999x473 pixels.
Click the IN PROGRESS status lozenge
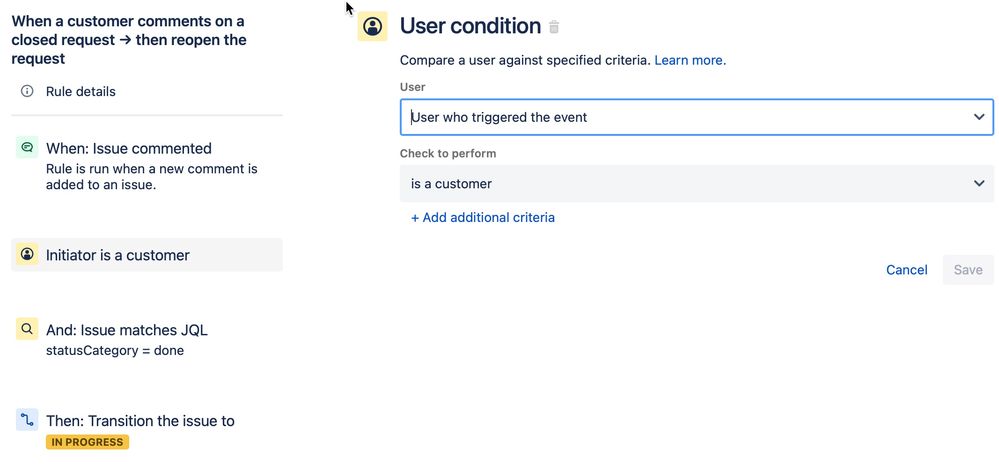point(87,442)
